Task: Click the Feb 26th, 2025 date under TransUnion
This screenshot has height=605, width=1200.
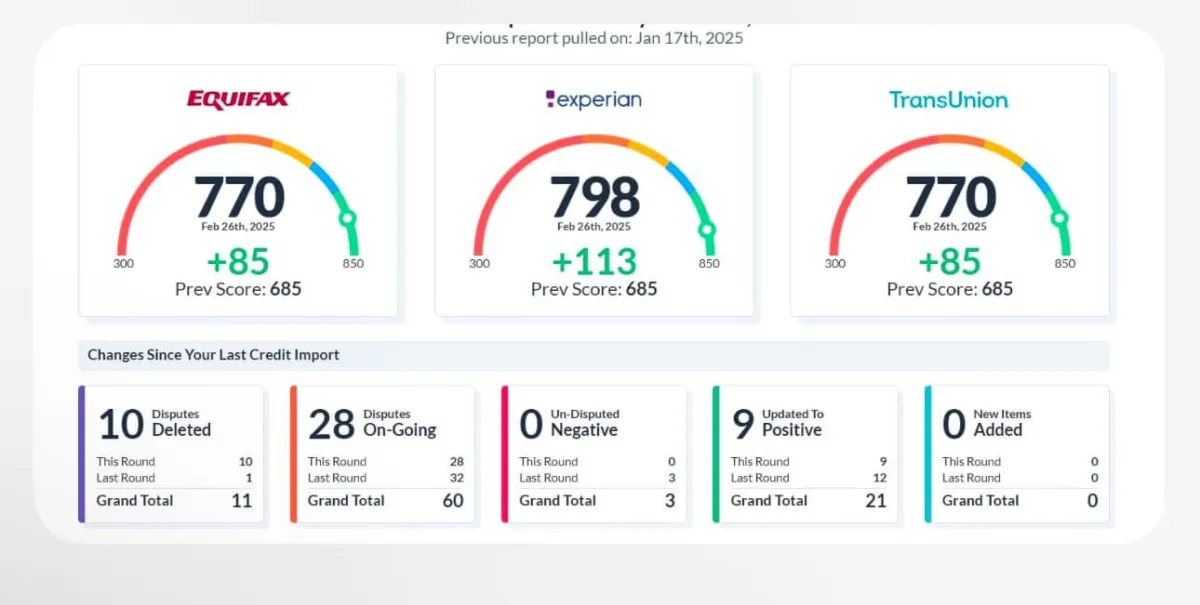Action: pyautogui.click(x=950, y=227)
